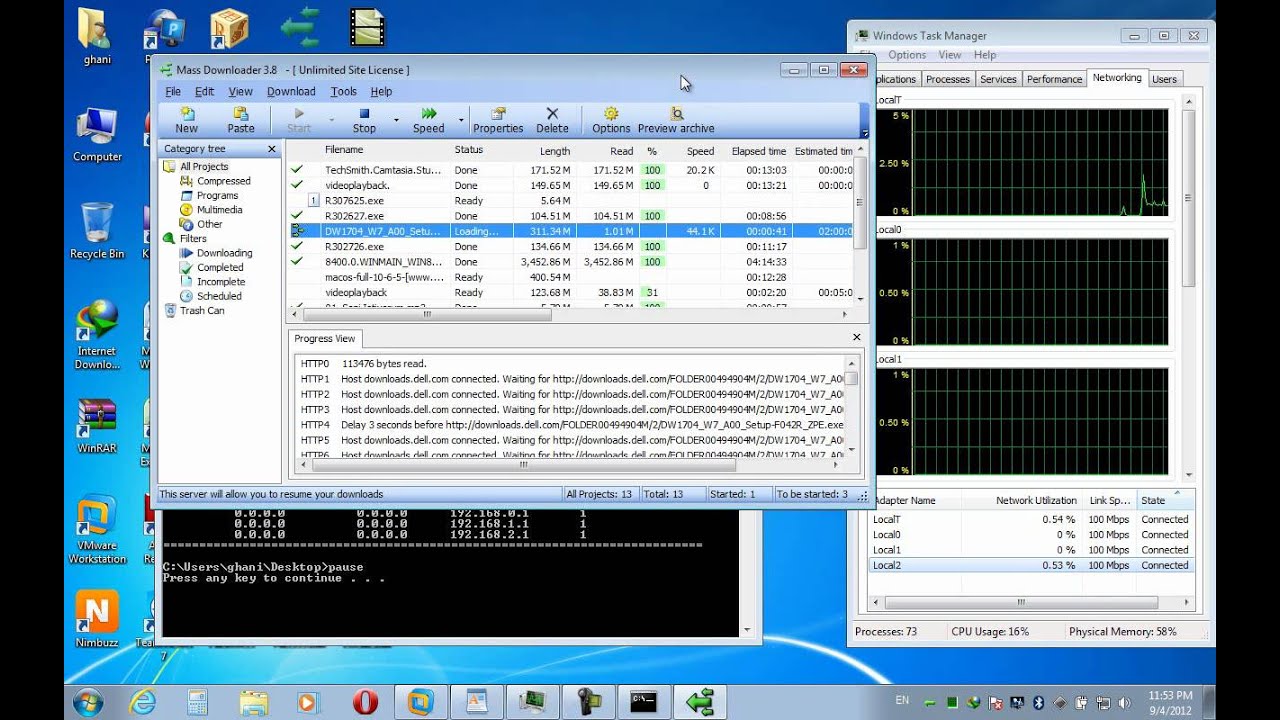Image resolution: width=1280 pixels, height=720 pixels.
Task: Switch to the Services tab in Task Manager
Action: 998,79
